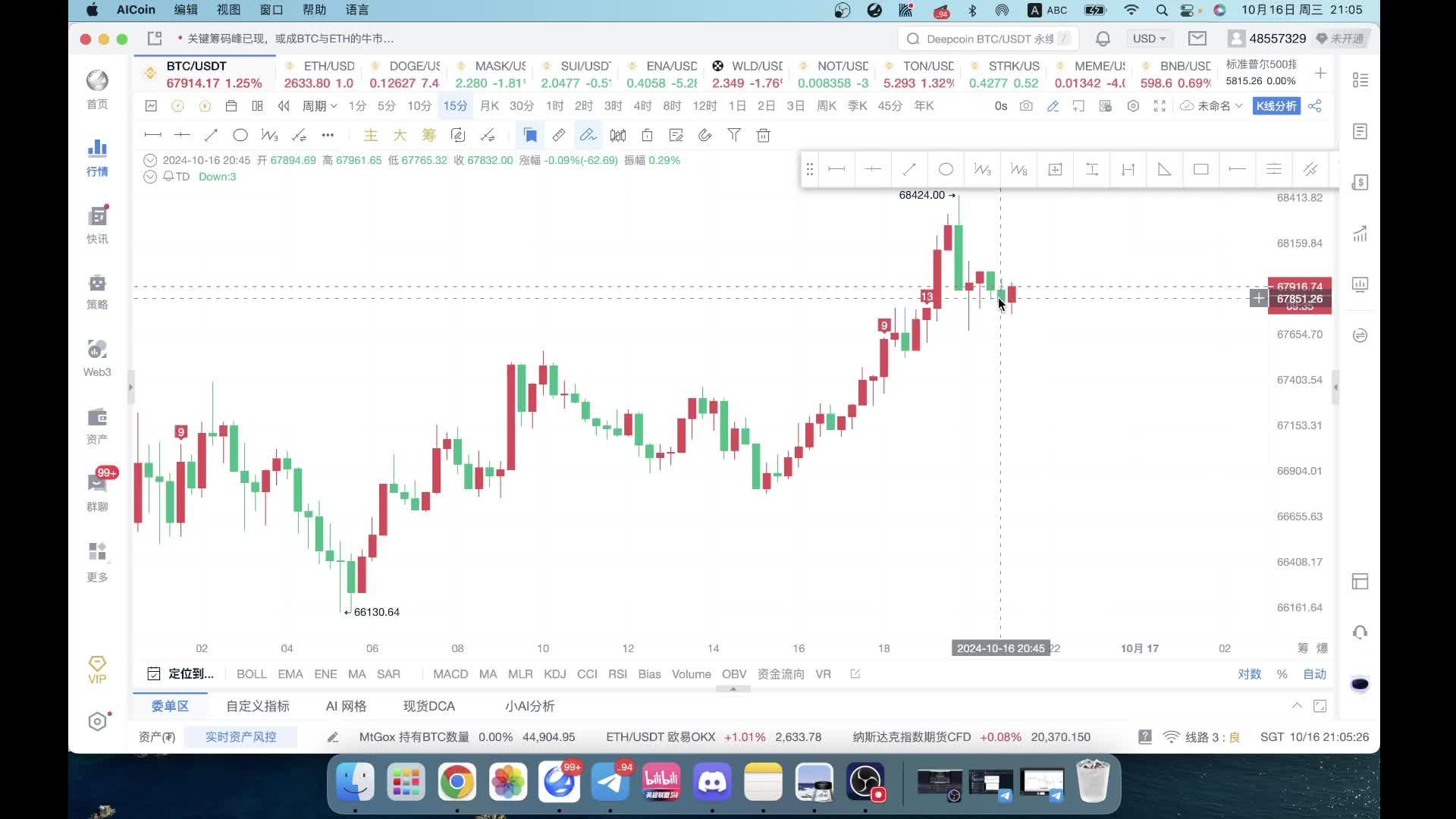This screenshot has height=819, width=1456.
Task: Open settings hexagon in left sidebar
Action: pyautogui.click(x=97, y=721)
